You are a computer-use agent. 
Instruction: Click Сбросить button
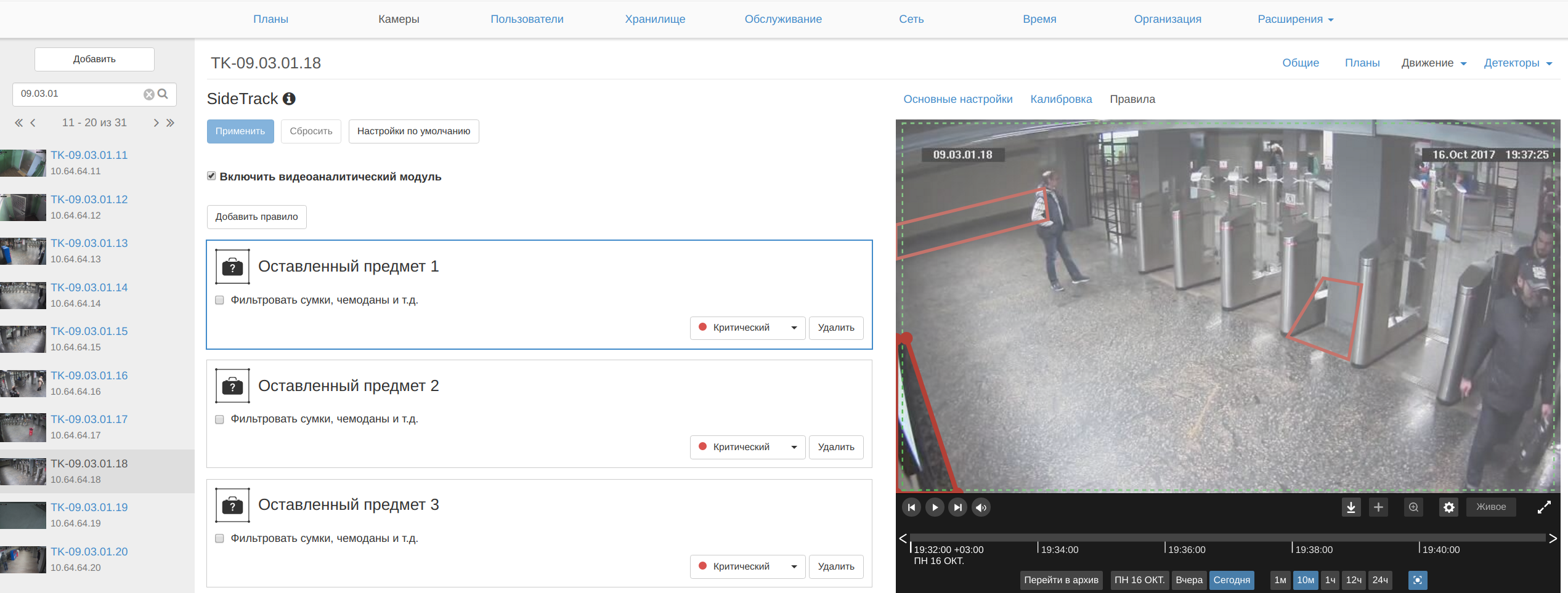(311, 131)
